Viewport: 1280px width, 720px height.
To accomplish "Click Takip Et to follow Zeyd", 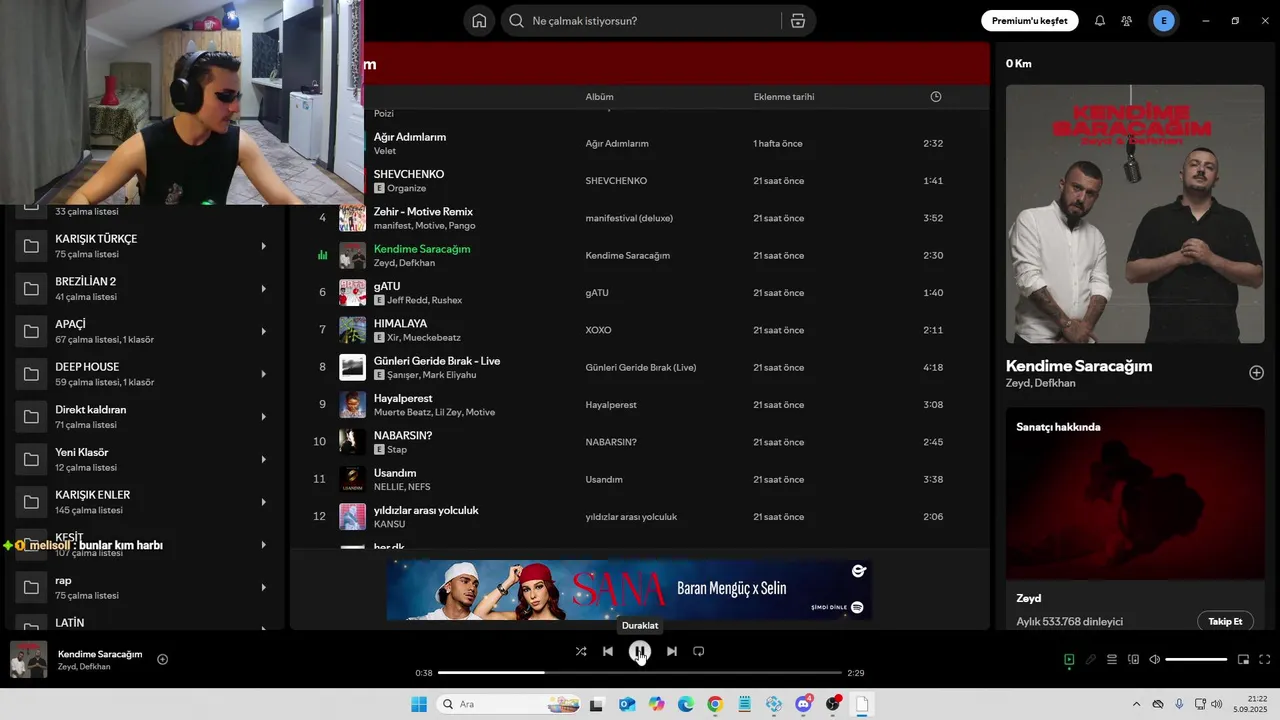I will [x=1225, y=621].
